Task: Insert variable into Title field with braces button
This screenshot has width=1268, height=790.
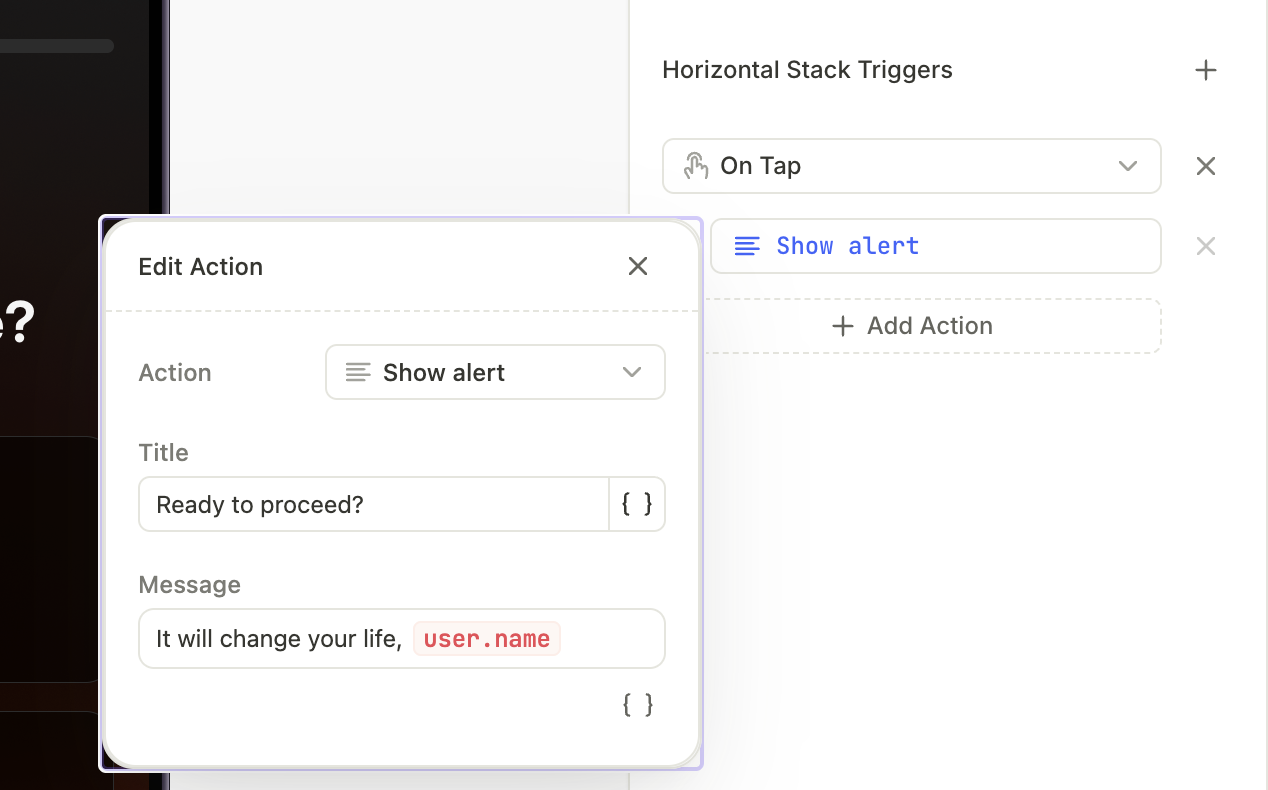Action: (x=637, y=504)
